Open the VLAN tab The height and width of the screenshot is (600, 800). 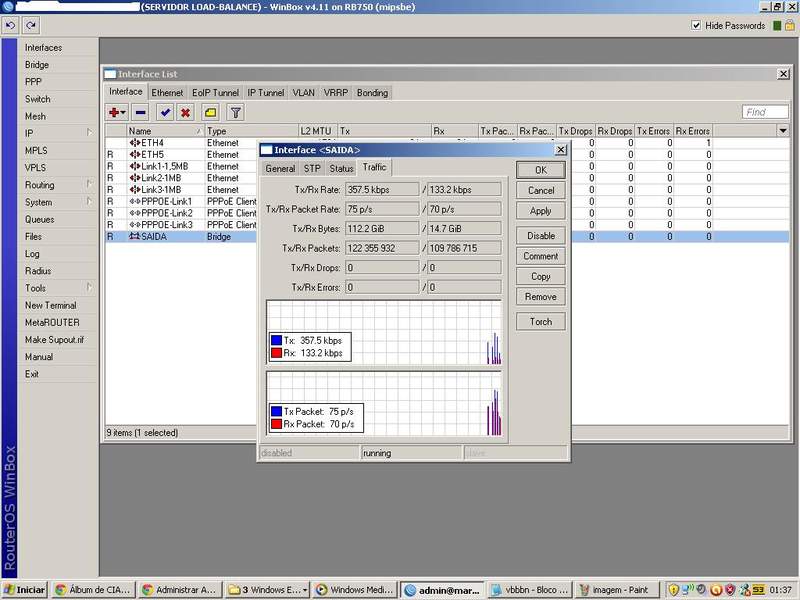(304, 93)
